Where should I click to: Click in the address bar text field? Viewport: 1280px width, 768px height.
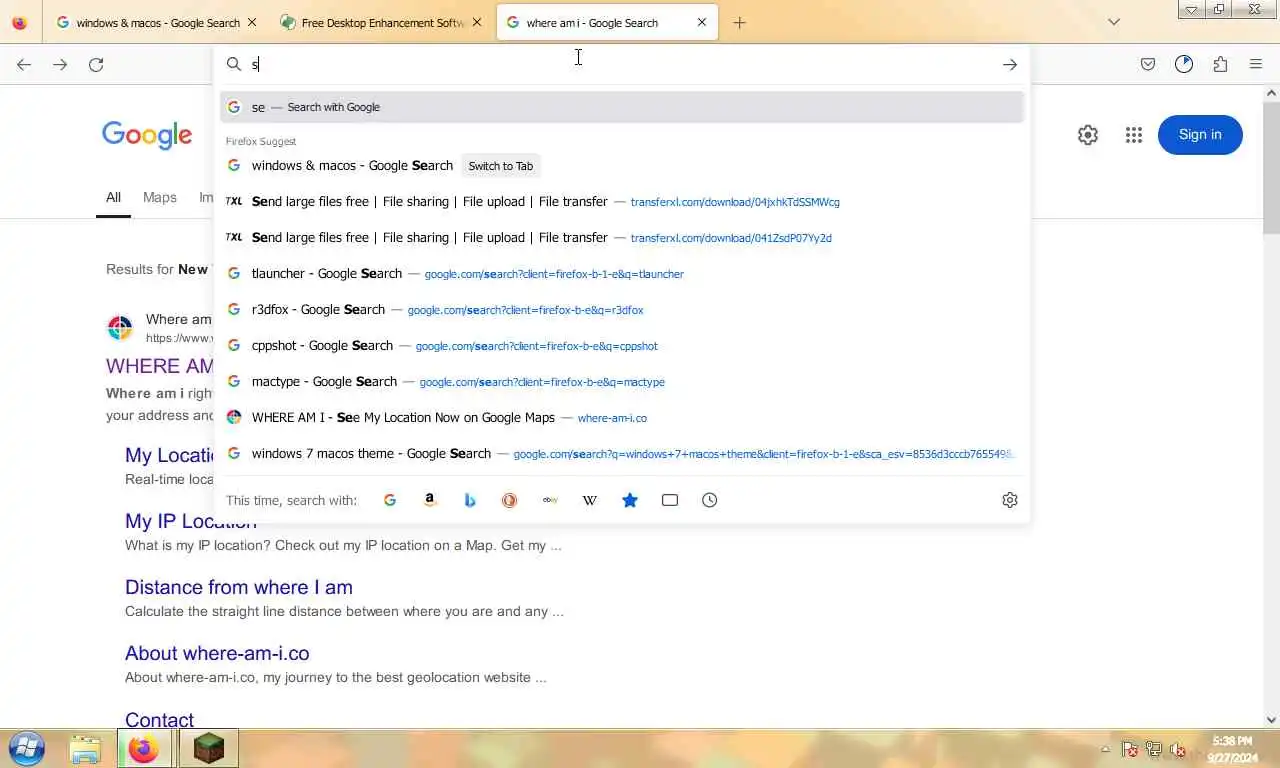[620, 64]
